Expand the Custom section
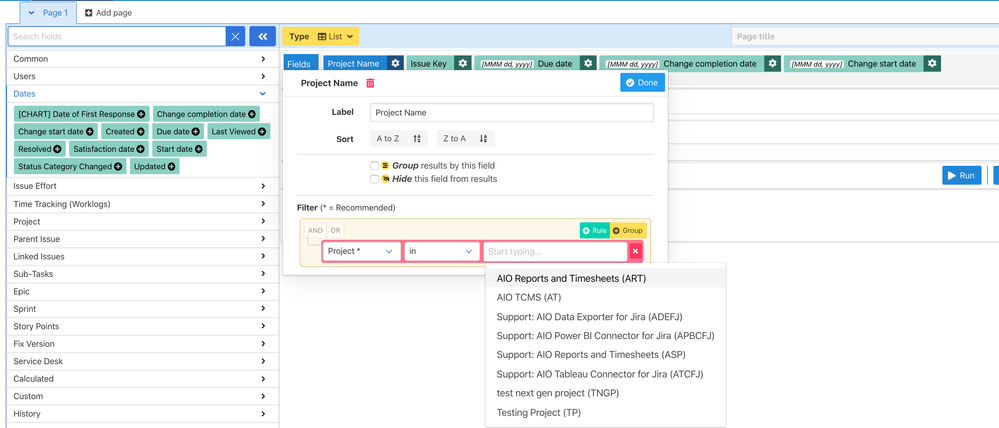 (143, 396)
